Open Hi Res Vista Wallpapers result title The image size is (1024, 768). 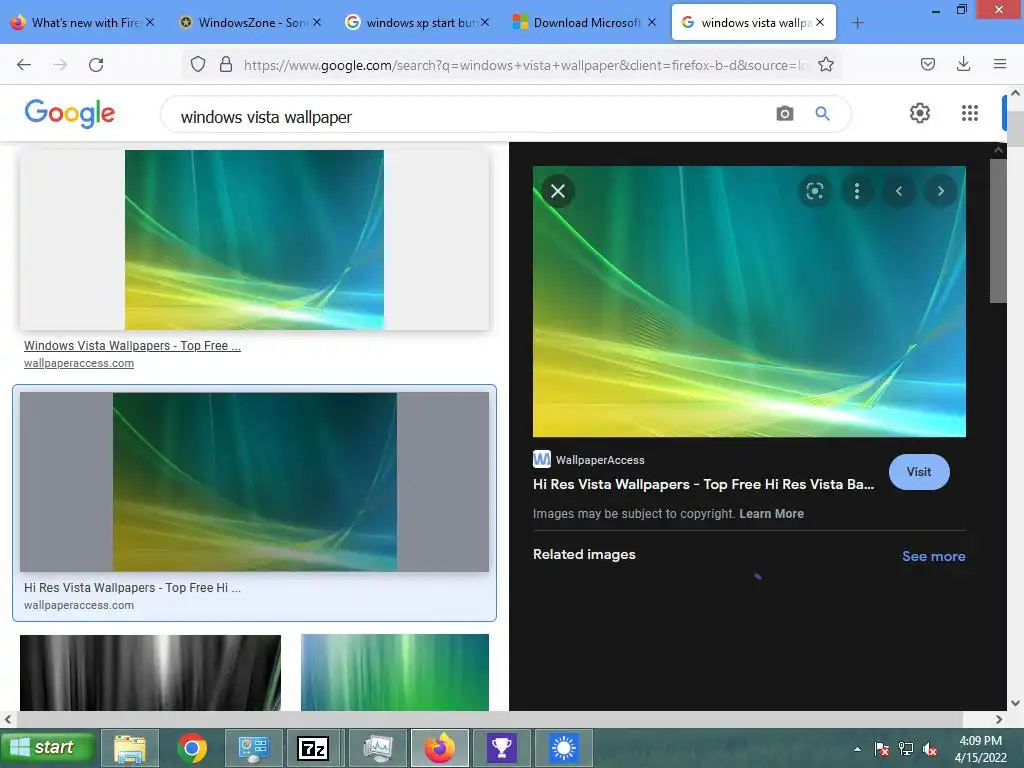coord(133,588)
